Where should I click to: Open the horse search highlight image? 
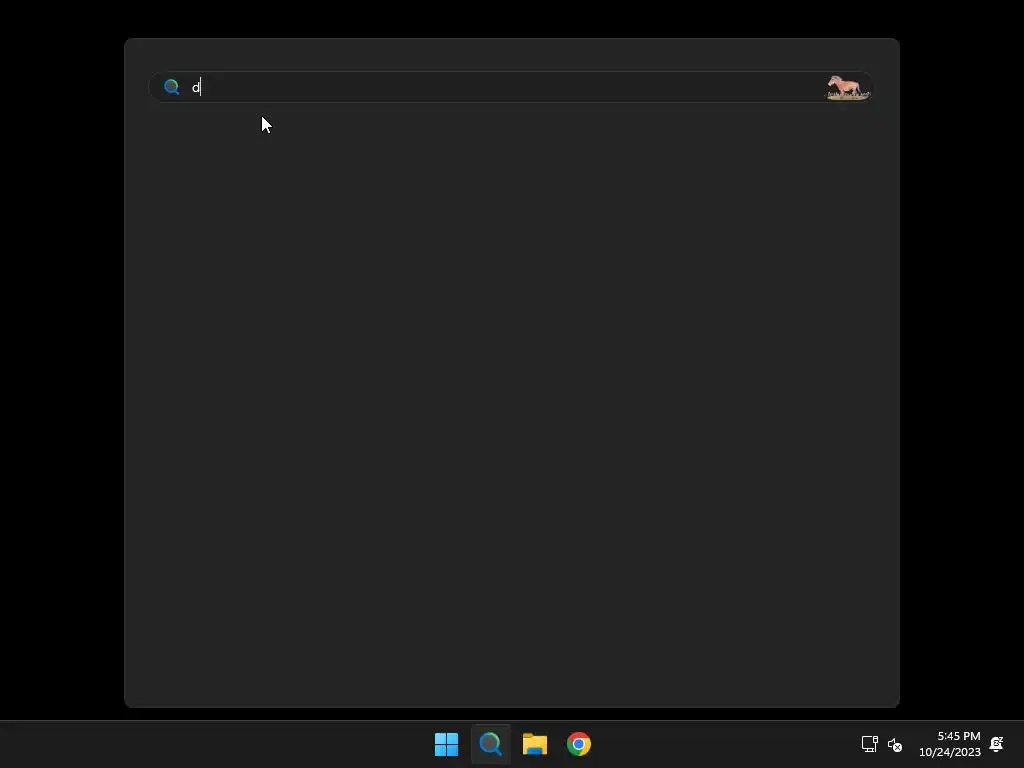pyautogui.click(x=848, y=87)
